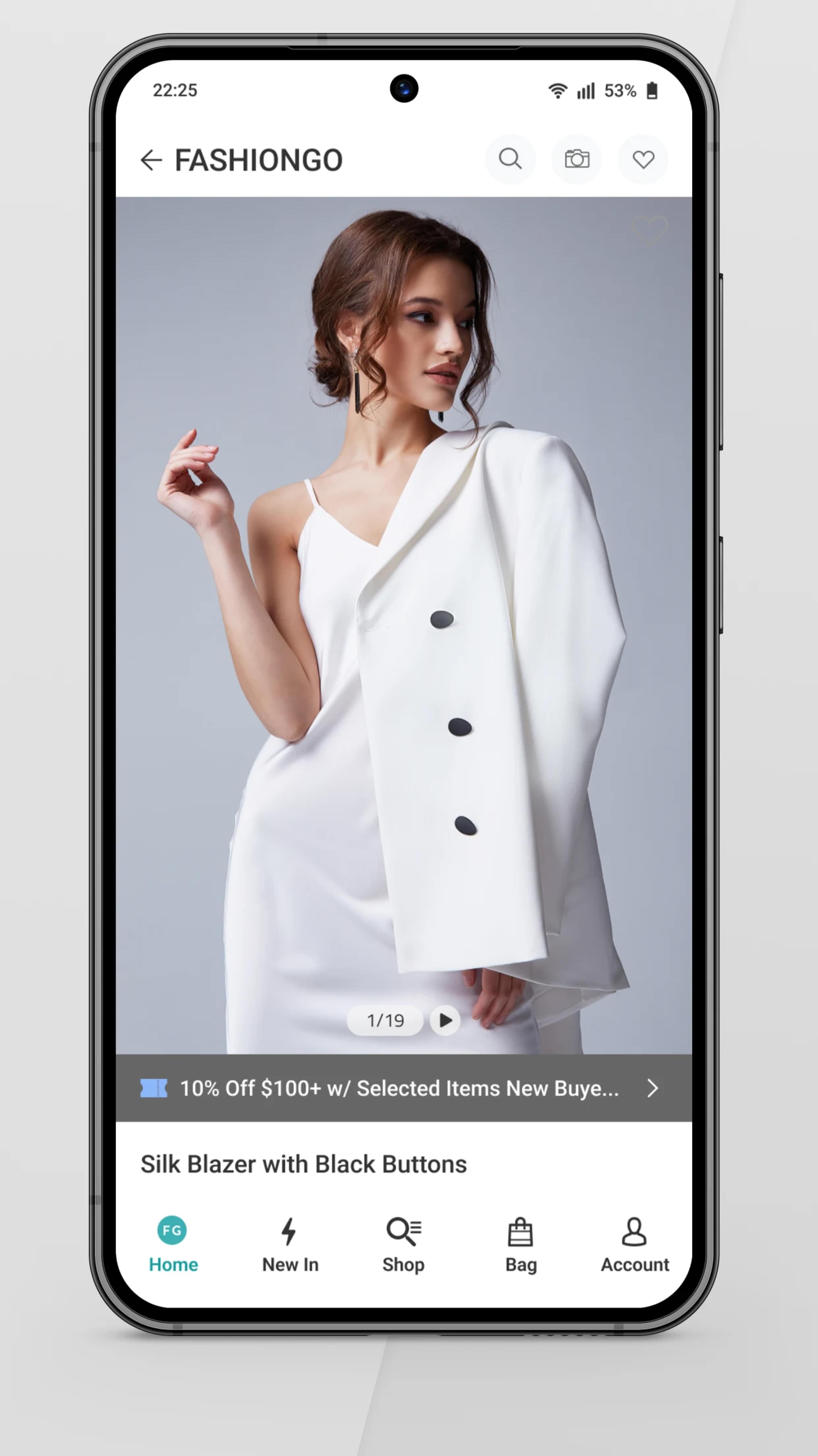Toggle image slideshow autoplay
Image resolution: width=818 pixels, height=1456 pixels.
click(444, 1019)
